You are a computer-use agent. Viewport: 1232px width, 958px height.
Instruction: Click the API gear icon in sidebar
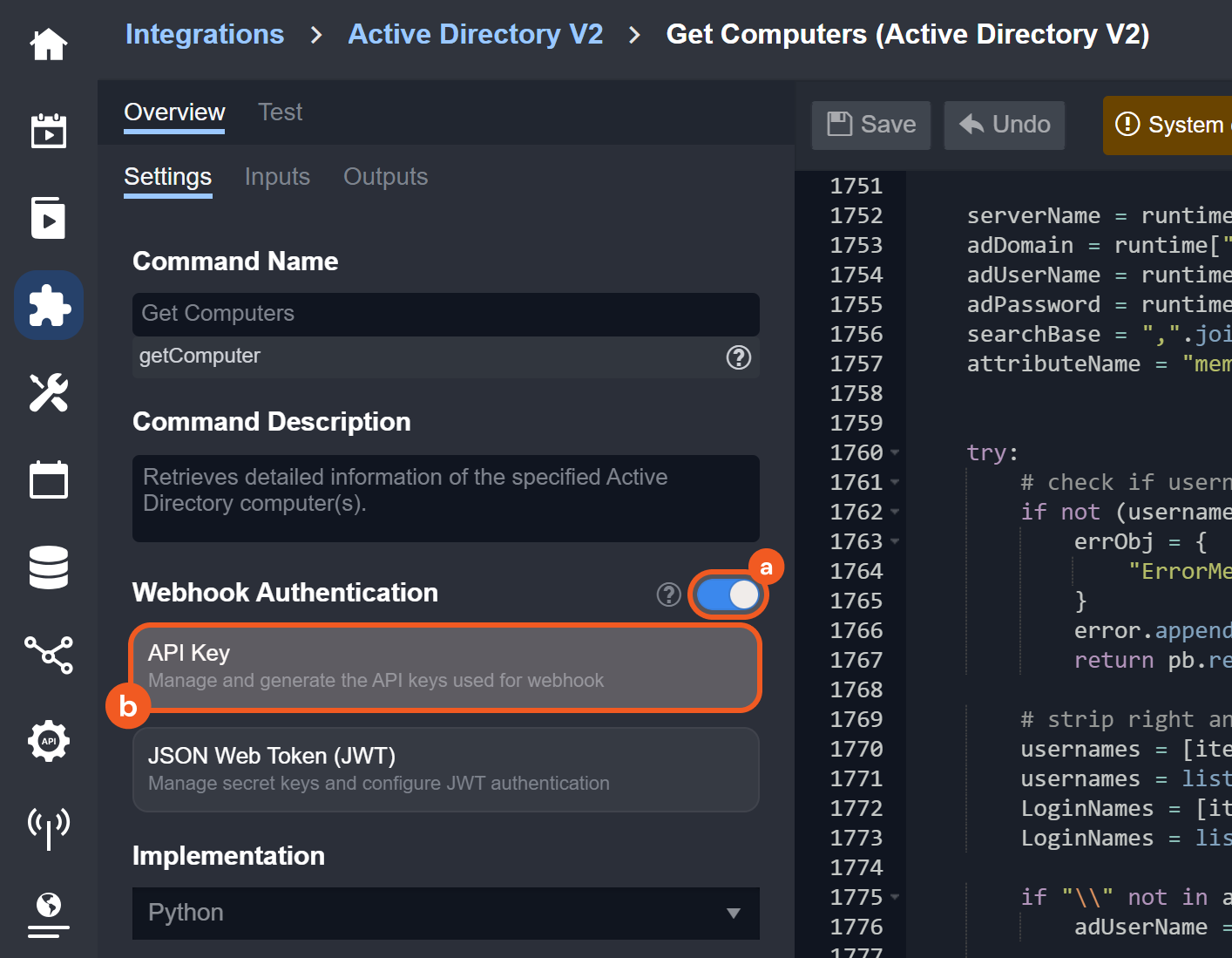[49, 741]
